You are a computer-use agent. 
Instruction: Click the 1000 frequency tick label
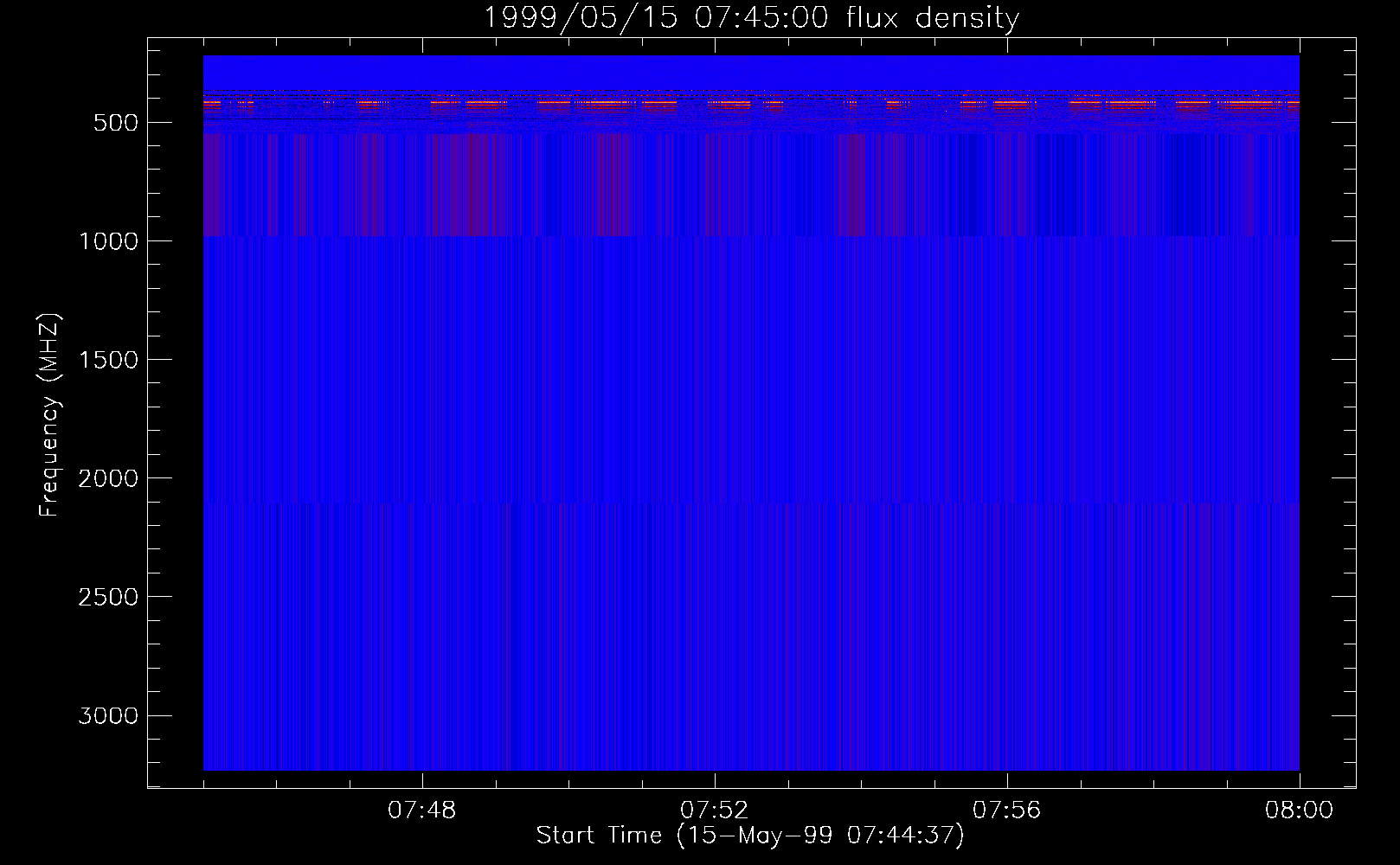click(108, 241)
